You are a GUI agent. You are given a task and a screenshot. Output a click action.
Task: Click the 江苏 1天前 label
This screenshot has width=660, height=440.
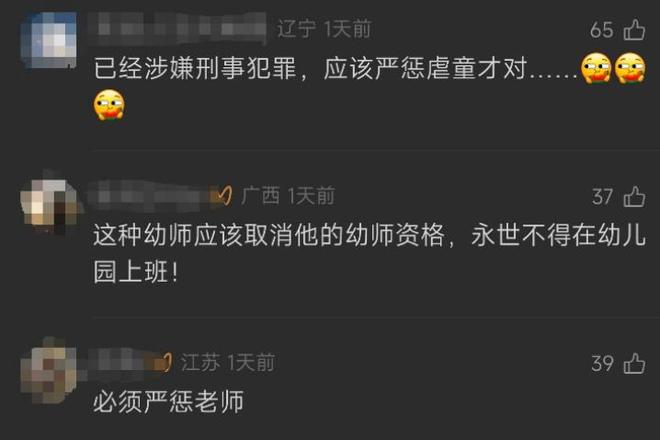[x=228, y=363]
